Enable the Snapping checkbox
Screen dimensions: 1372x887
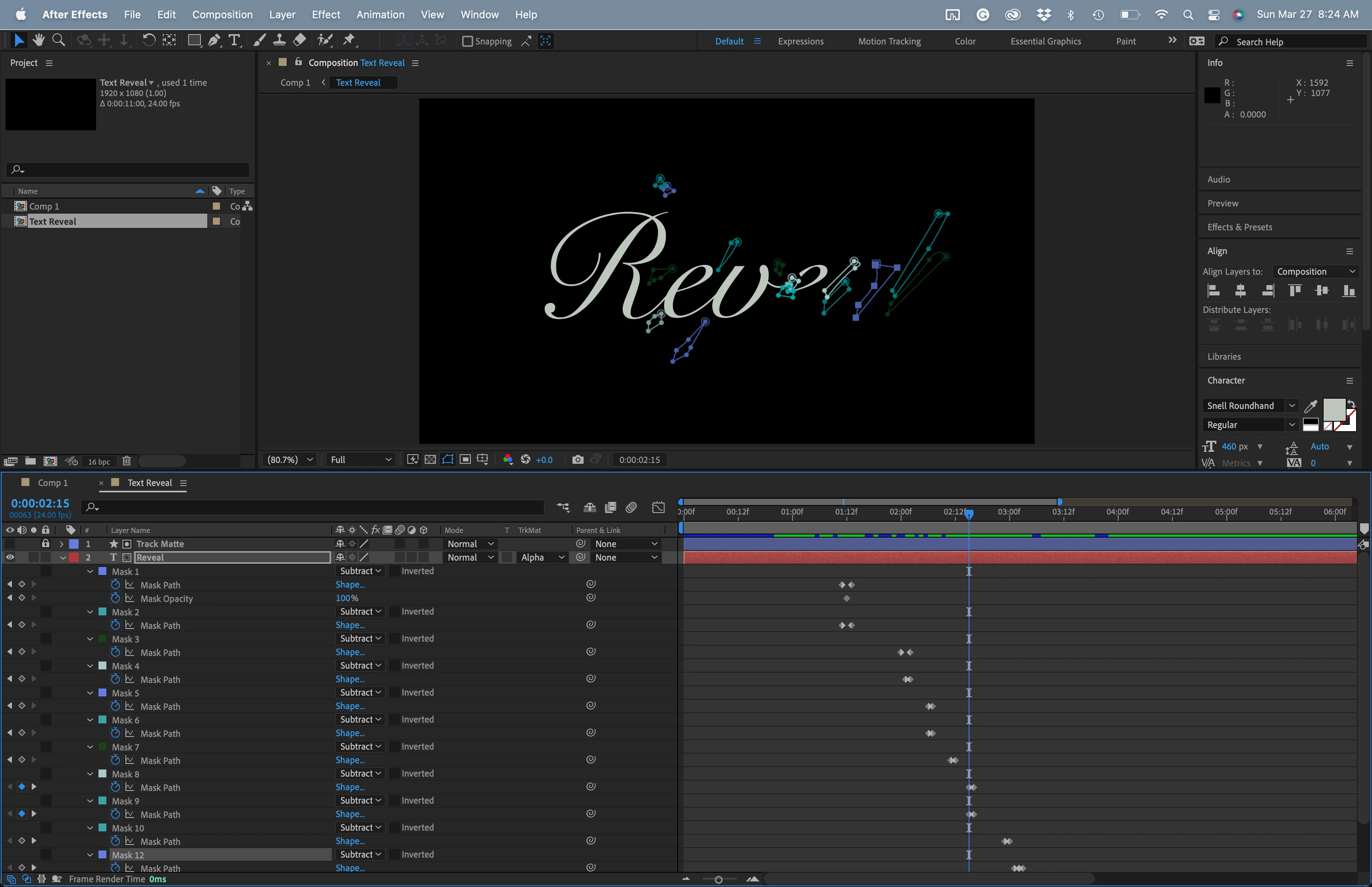(x=468, y=41)
